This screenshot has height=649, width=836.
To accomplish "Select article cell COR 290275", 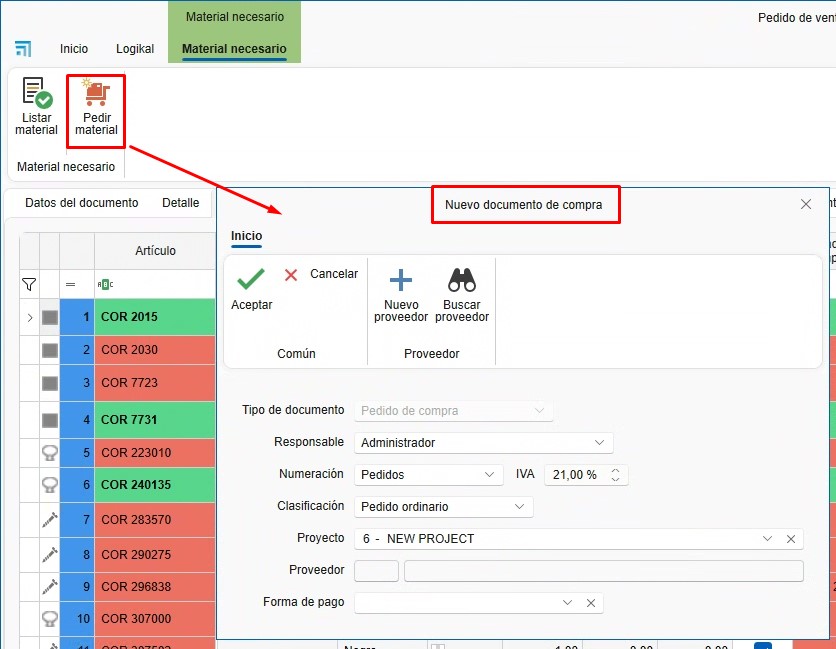I will 155,555.
